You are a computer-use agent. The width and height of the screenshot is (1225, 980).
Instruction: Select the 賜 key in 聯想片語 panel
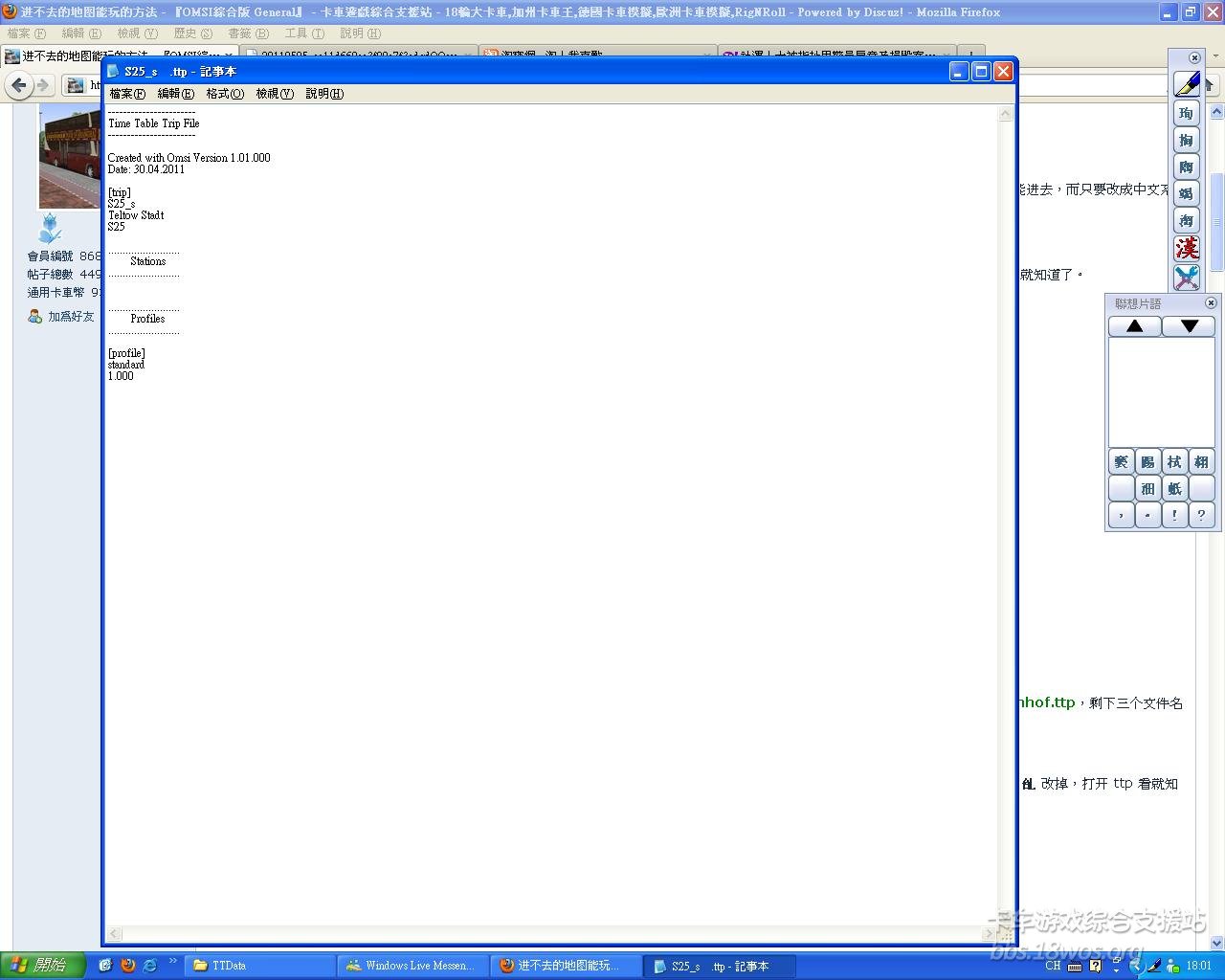pos(1148,462)
